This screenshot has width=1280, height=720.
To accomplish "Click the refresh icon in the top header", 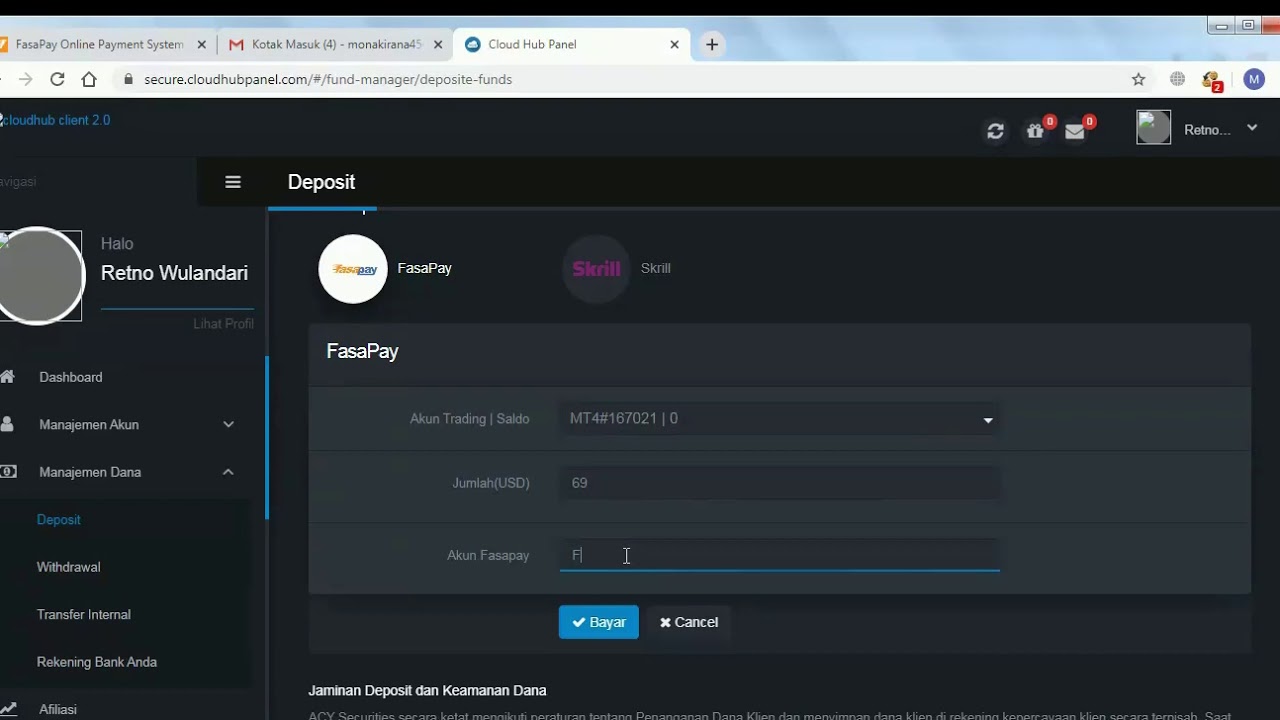I will point(995,131).
